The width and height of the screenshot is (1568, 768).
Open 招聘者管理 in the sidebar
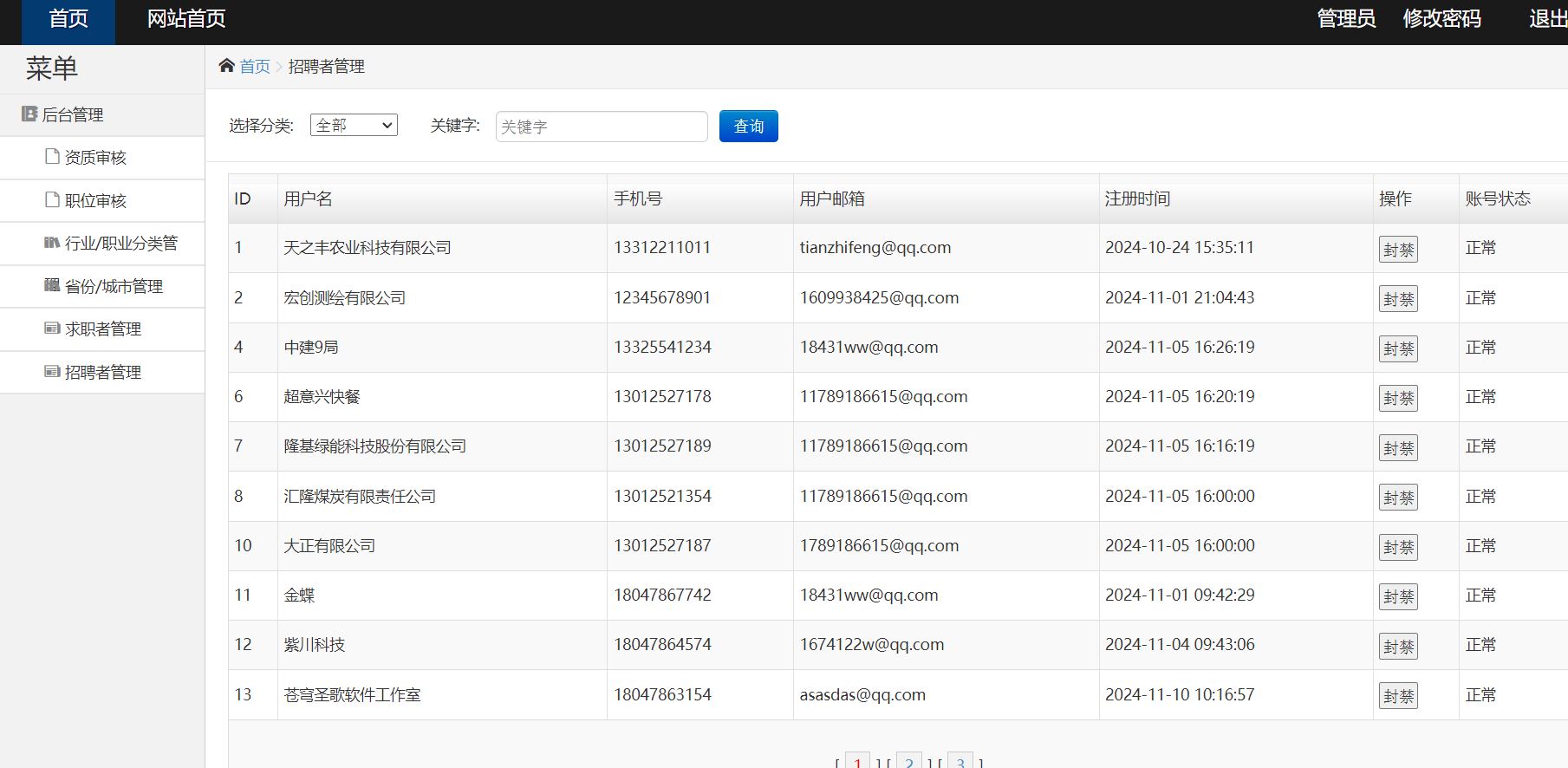pos(102,372)
